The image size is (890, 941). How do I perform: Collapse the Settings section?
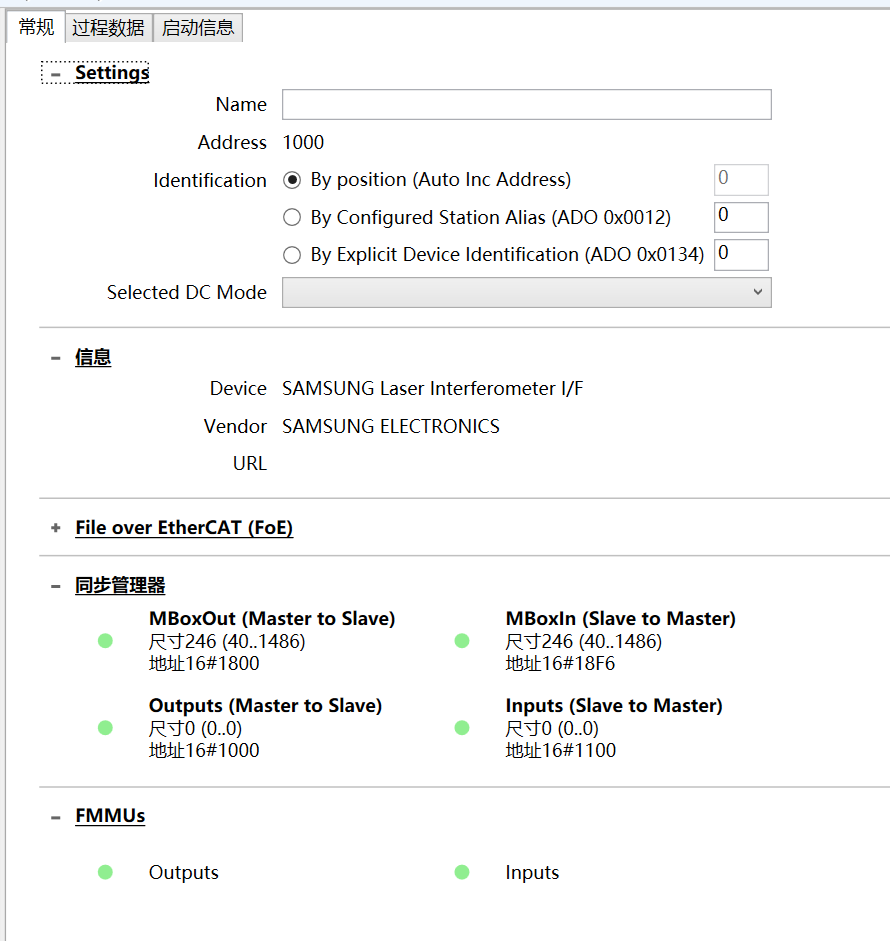pyautogui.click(x=56, y=73)
